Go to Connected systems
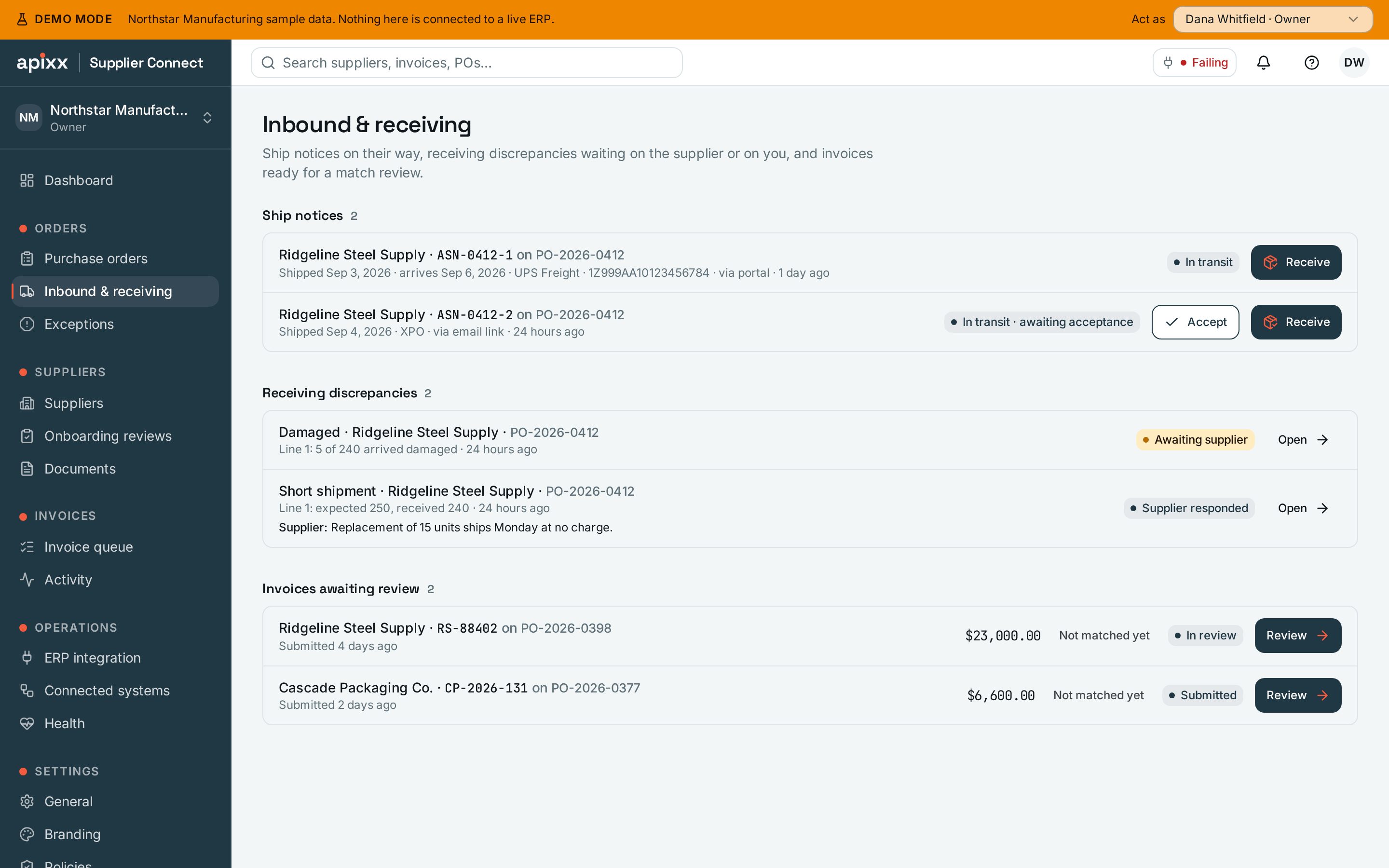The image size is (1389, 868). (115, 690)
